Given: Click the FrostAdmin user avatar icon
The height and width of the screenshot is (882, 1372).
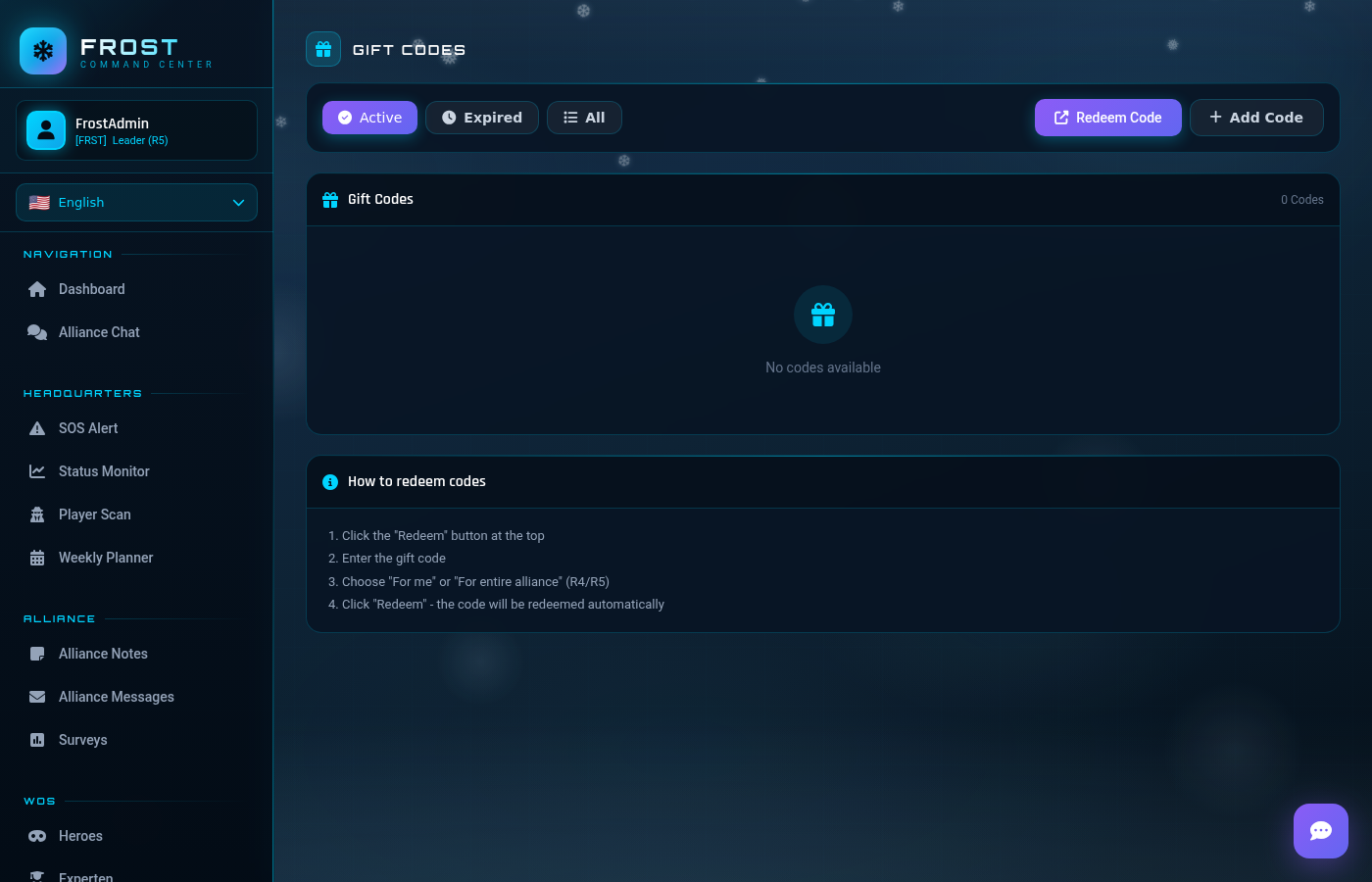Looking at the screenshot, I should pos(46,130).
